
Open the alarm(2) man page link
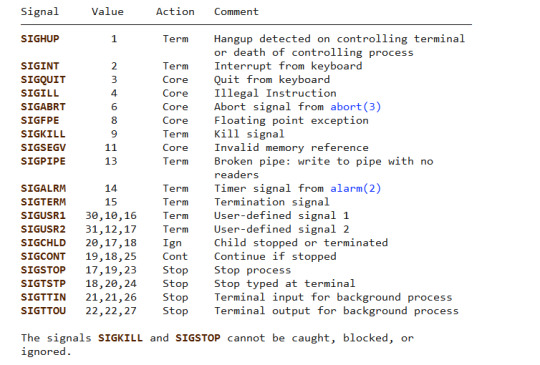pos(355,188)
